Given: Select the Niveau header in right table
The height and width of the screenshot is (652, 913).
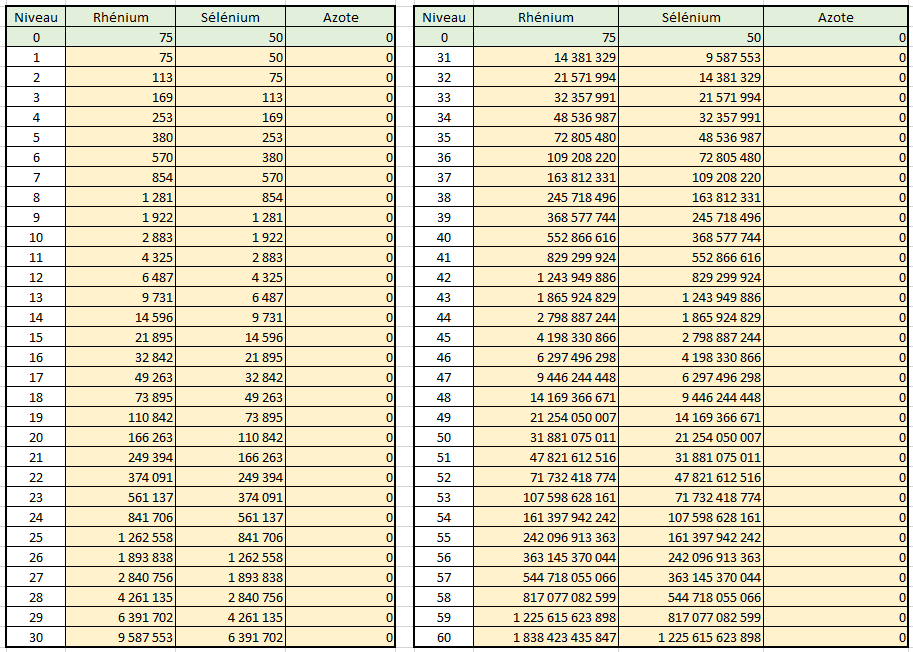Looking at the screenshot, I should click(444, 17).
